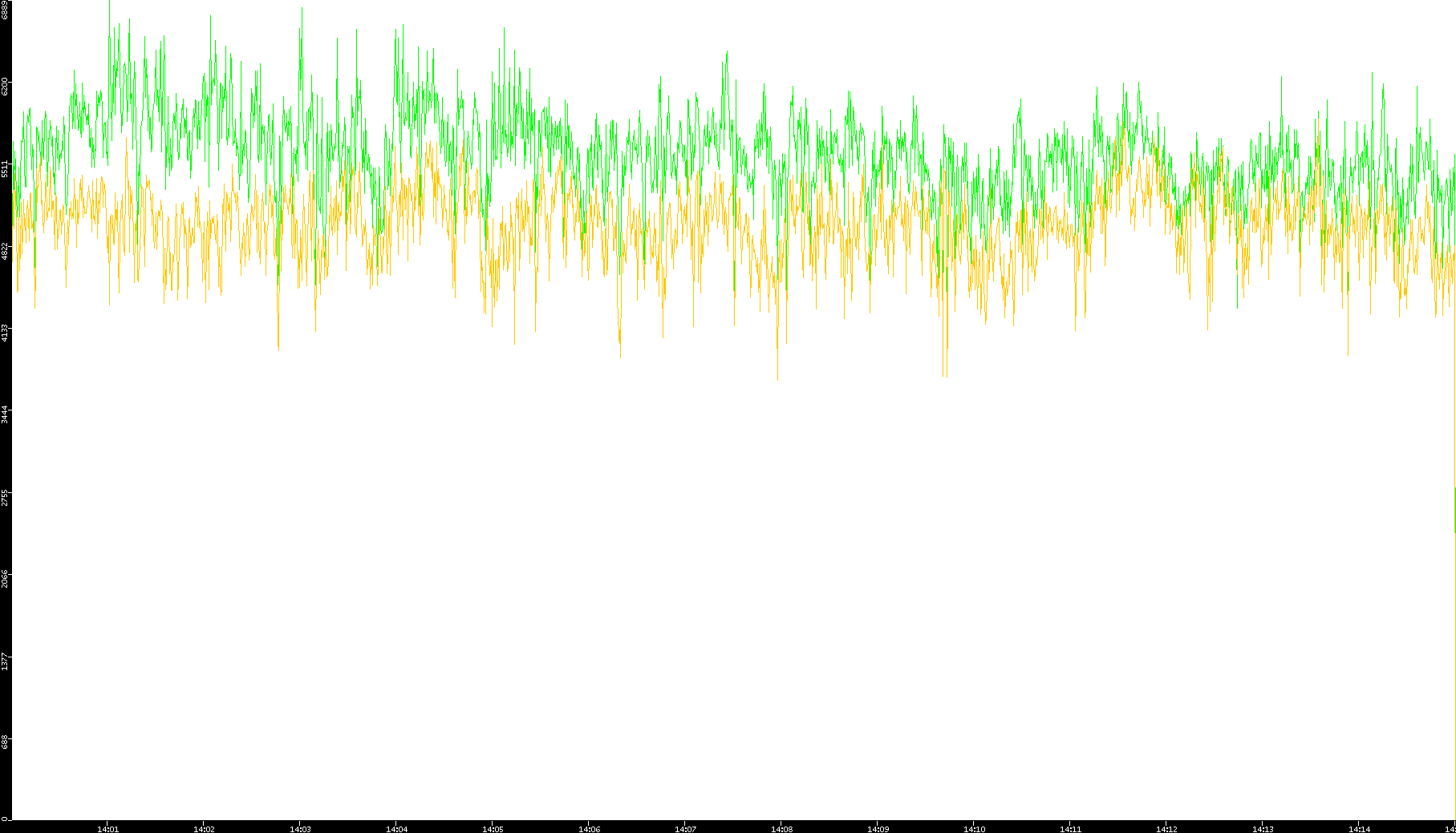The height and width of the screenshot is (833, 1456).
Task: Select the 3444 y-axis value
Action: (5, 414)
